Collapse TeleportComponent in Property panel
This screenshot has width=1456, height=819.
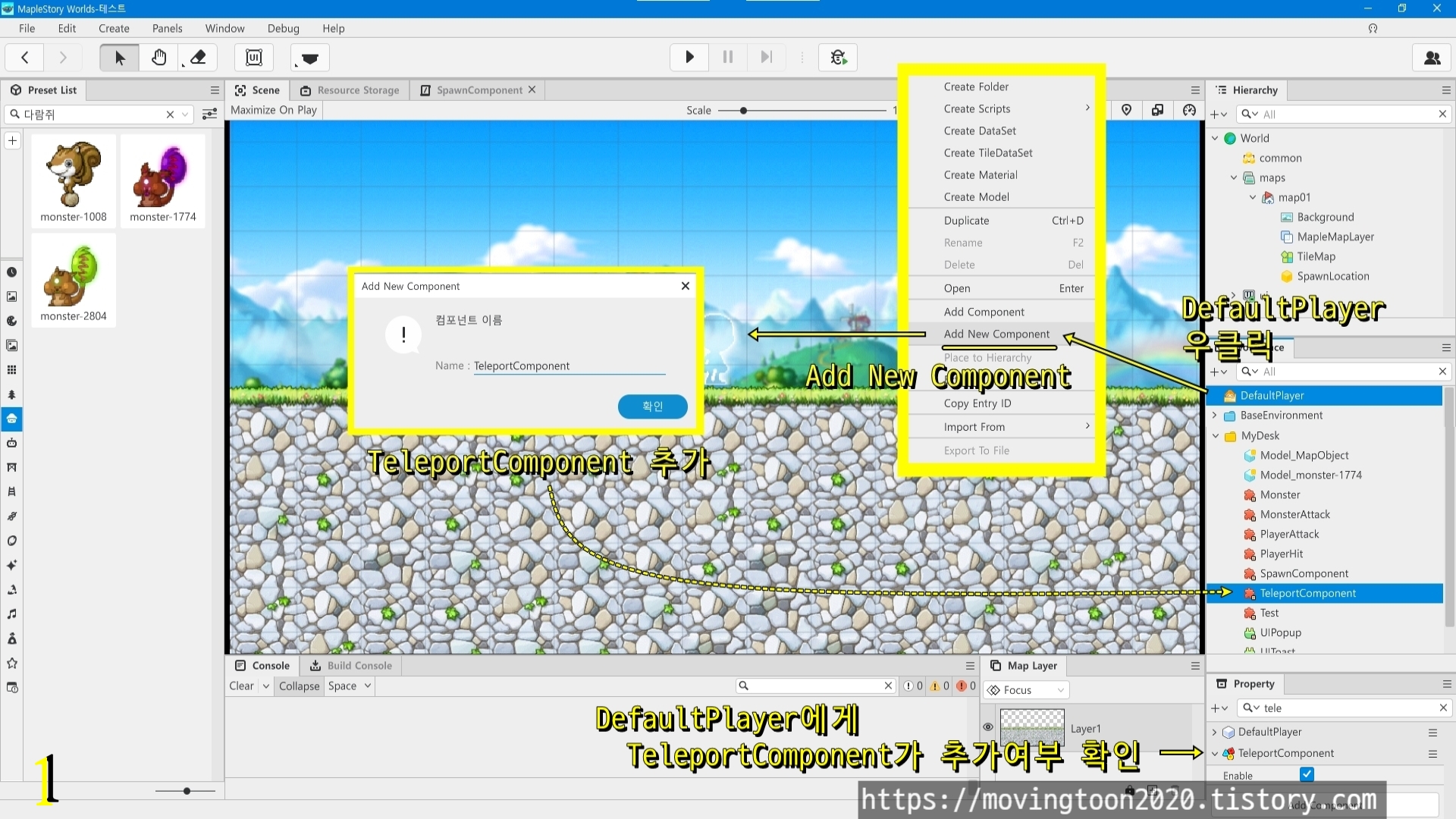point(1215,753)
